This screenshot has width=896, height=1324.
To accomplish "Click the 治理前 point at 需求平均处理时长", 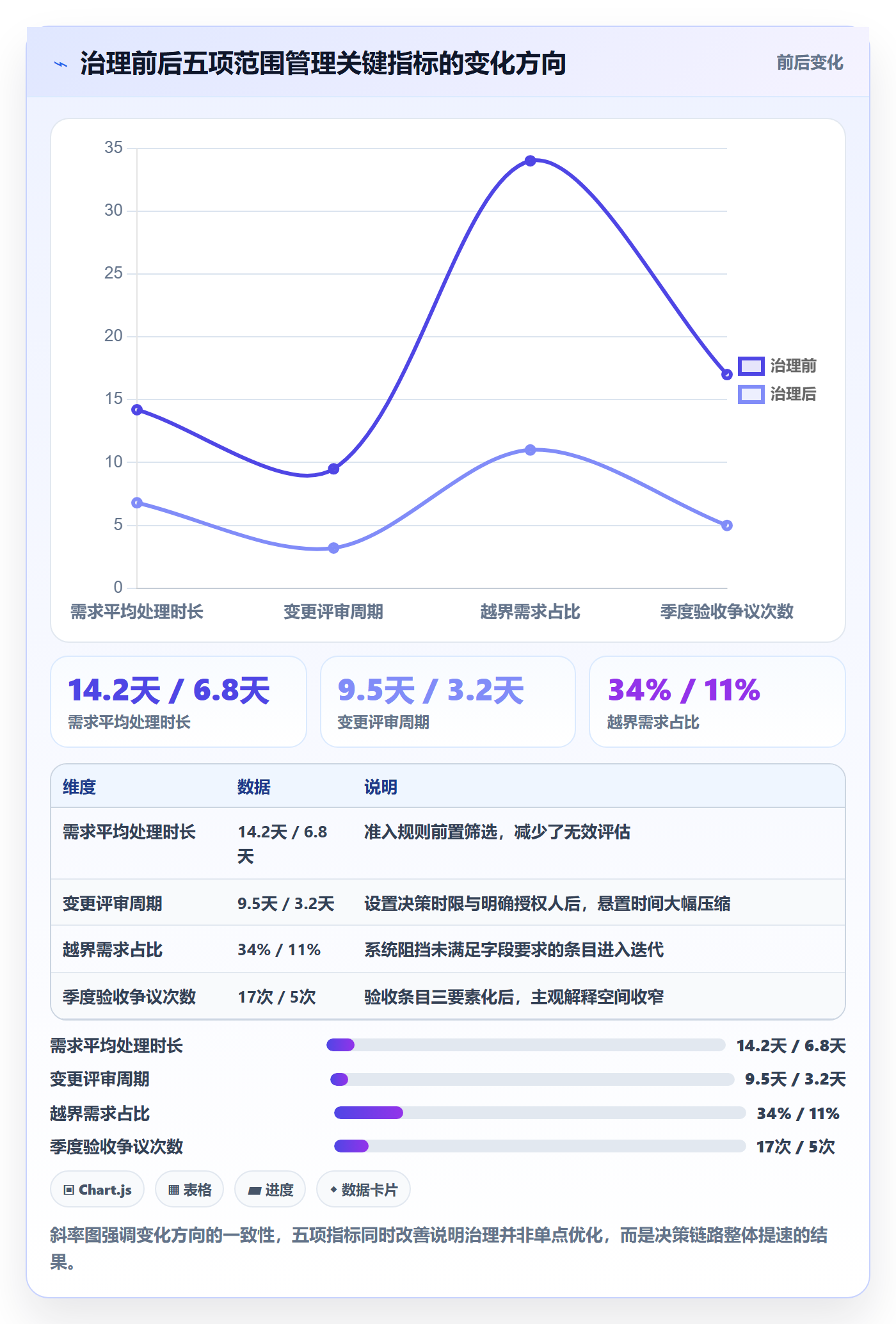I will click(x=137, y=410).
